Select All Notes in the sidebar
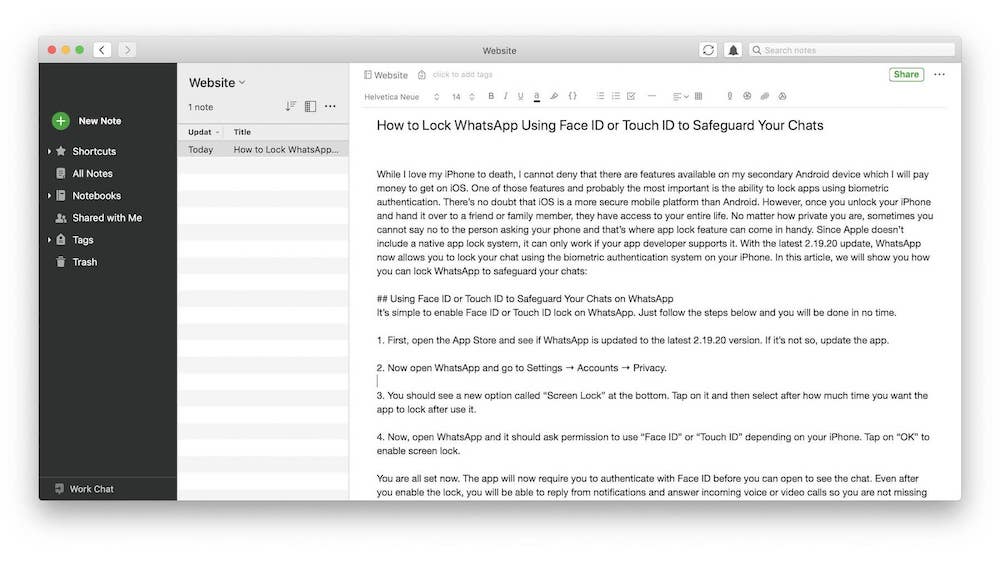Screen dimensions: 1000x562 [92, 174]
